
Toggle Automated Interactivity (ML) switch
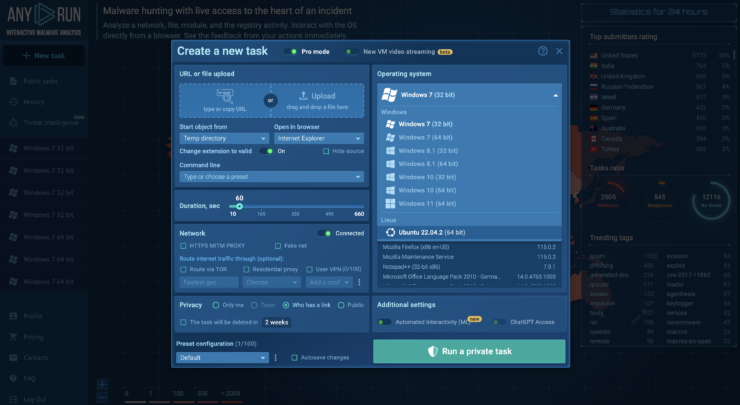(x=384, y=322)
